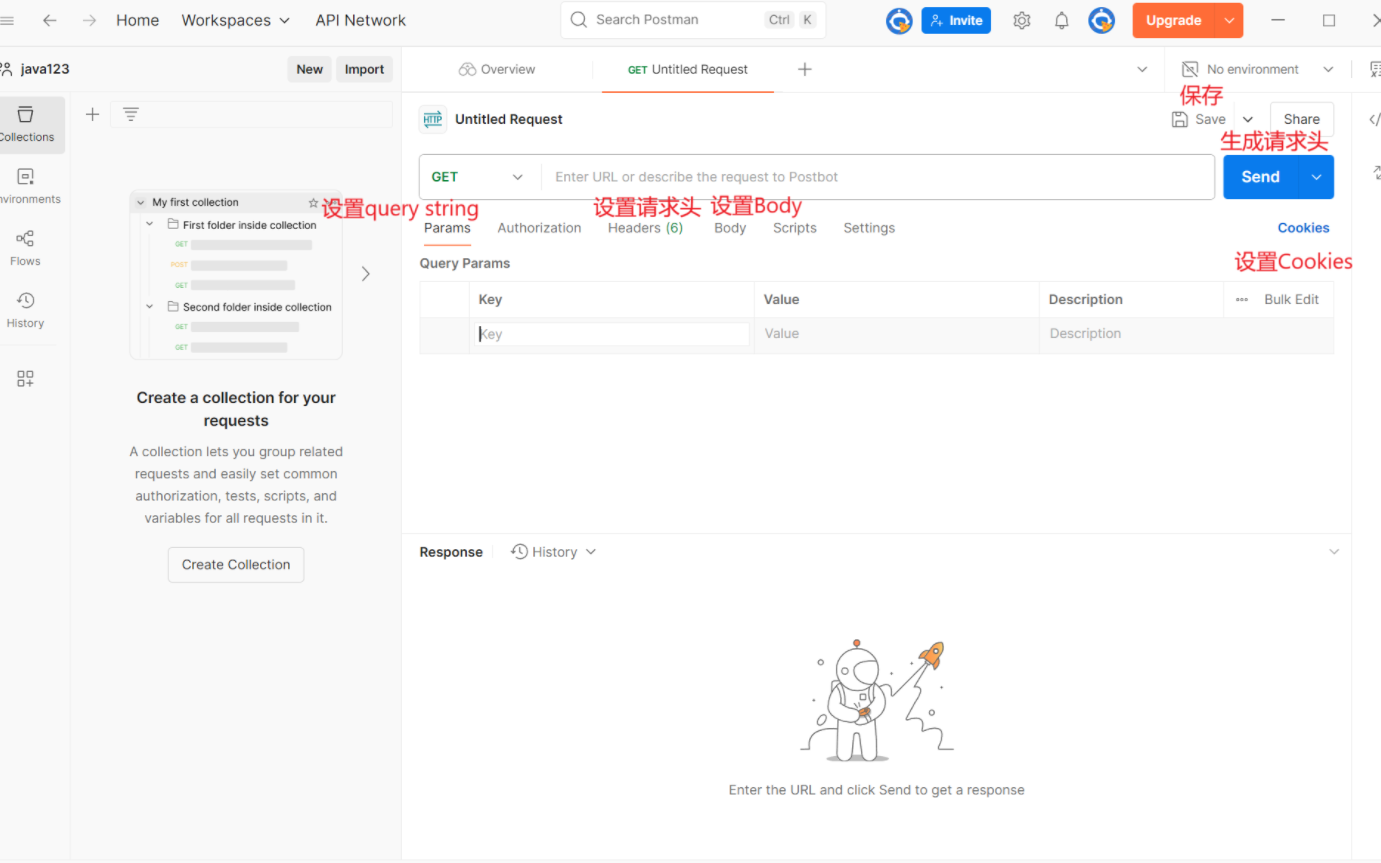
Task: Open API Network
Action: point(361,20)
